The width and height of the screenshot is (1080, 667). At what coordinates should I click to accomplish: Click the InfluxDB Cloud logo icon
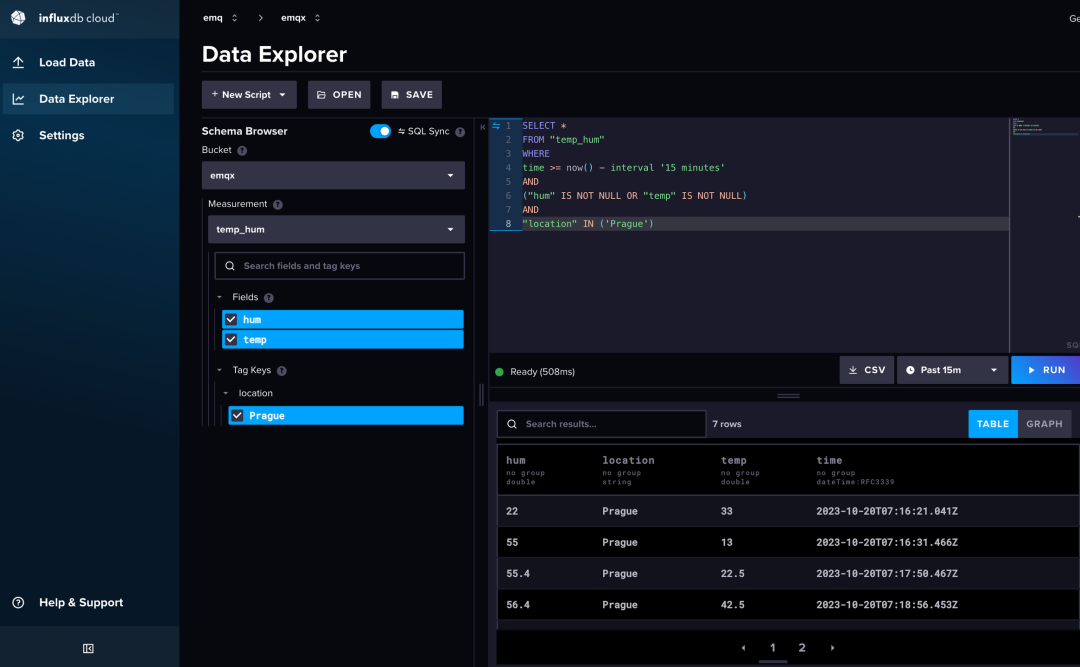pos(18,18)
